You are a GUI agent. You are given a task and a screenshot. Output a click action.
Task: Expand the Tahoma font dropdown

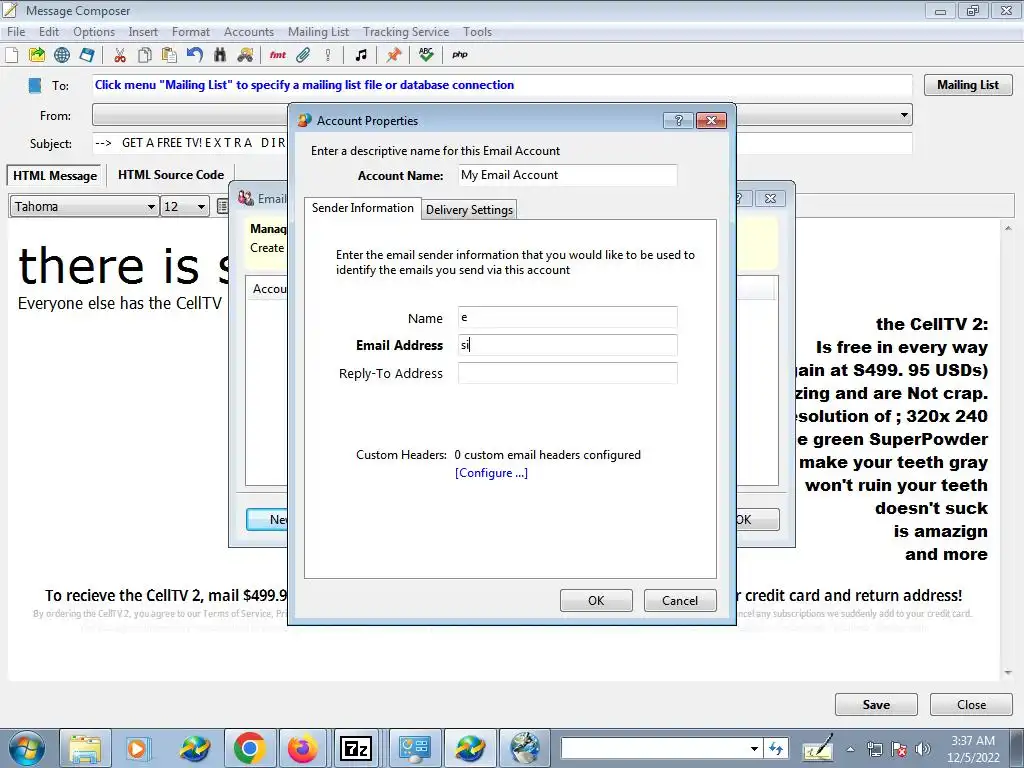tap(151, 207)
